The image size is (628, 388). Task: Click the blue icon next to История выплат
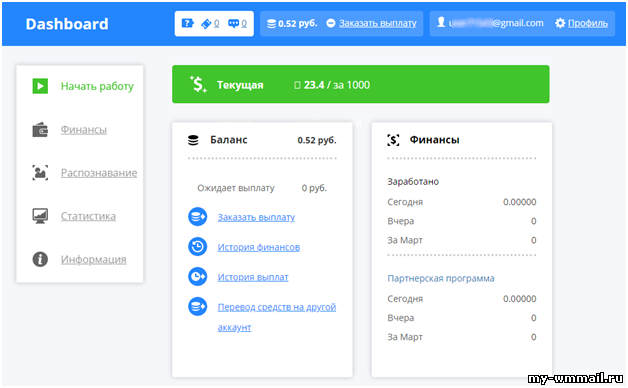tap(197, 277)
